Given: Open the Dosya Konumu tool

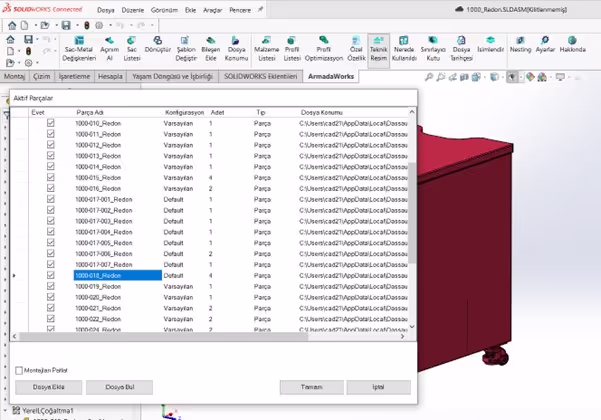Looking at the screenshot, I should [x=236, y=49].
